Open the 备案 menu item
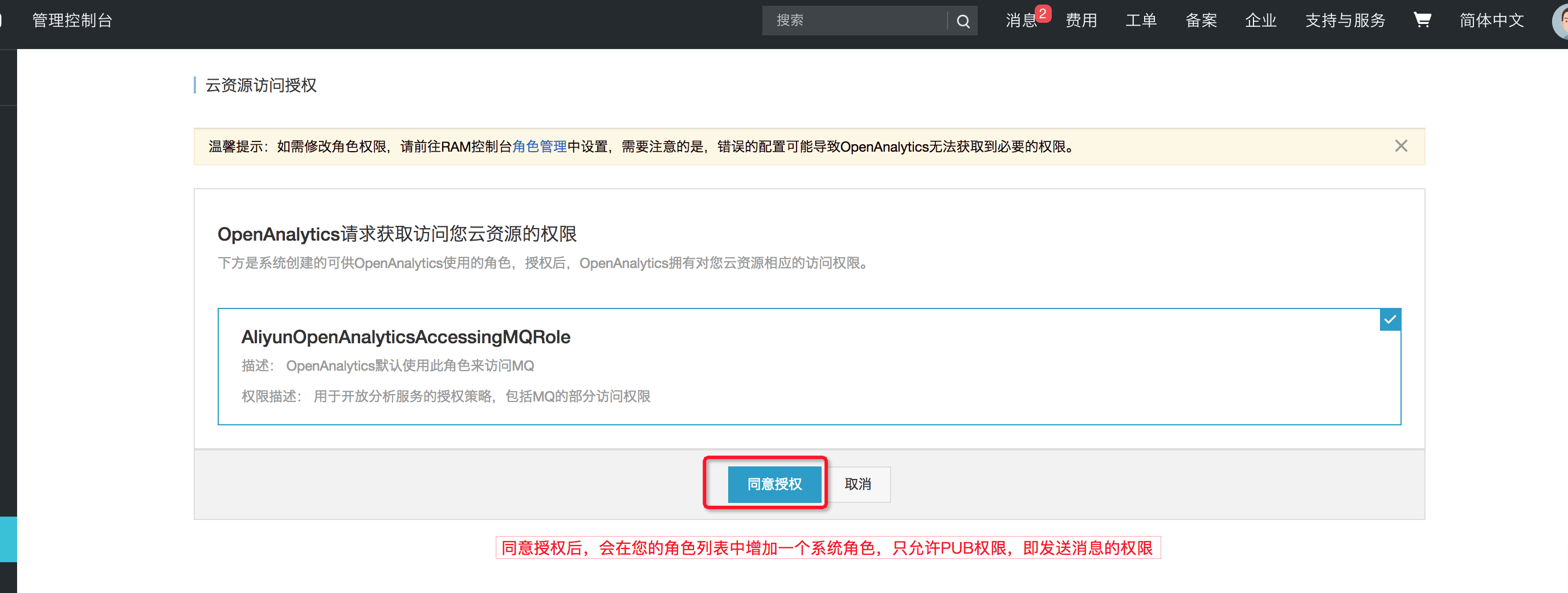This screenshot has height=593, width=1568. 1201,21
